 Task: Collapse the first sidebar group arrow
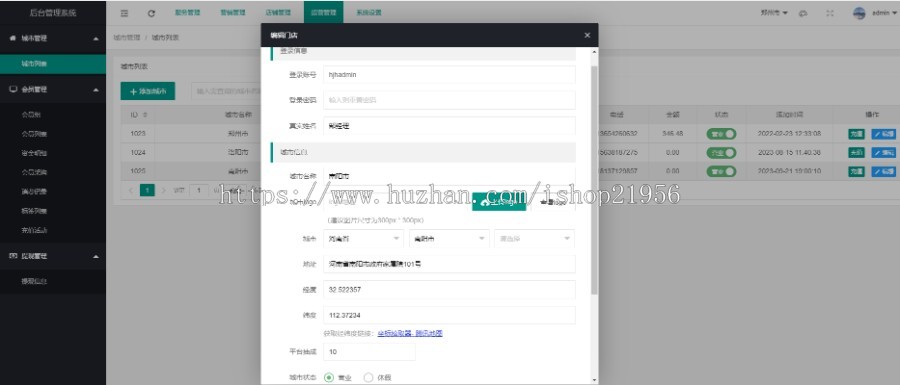coord(96,38)
